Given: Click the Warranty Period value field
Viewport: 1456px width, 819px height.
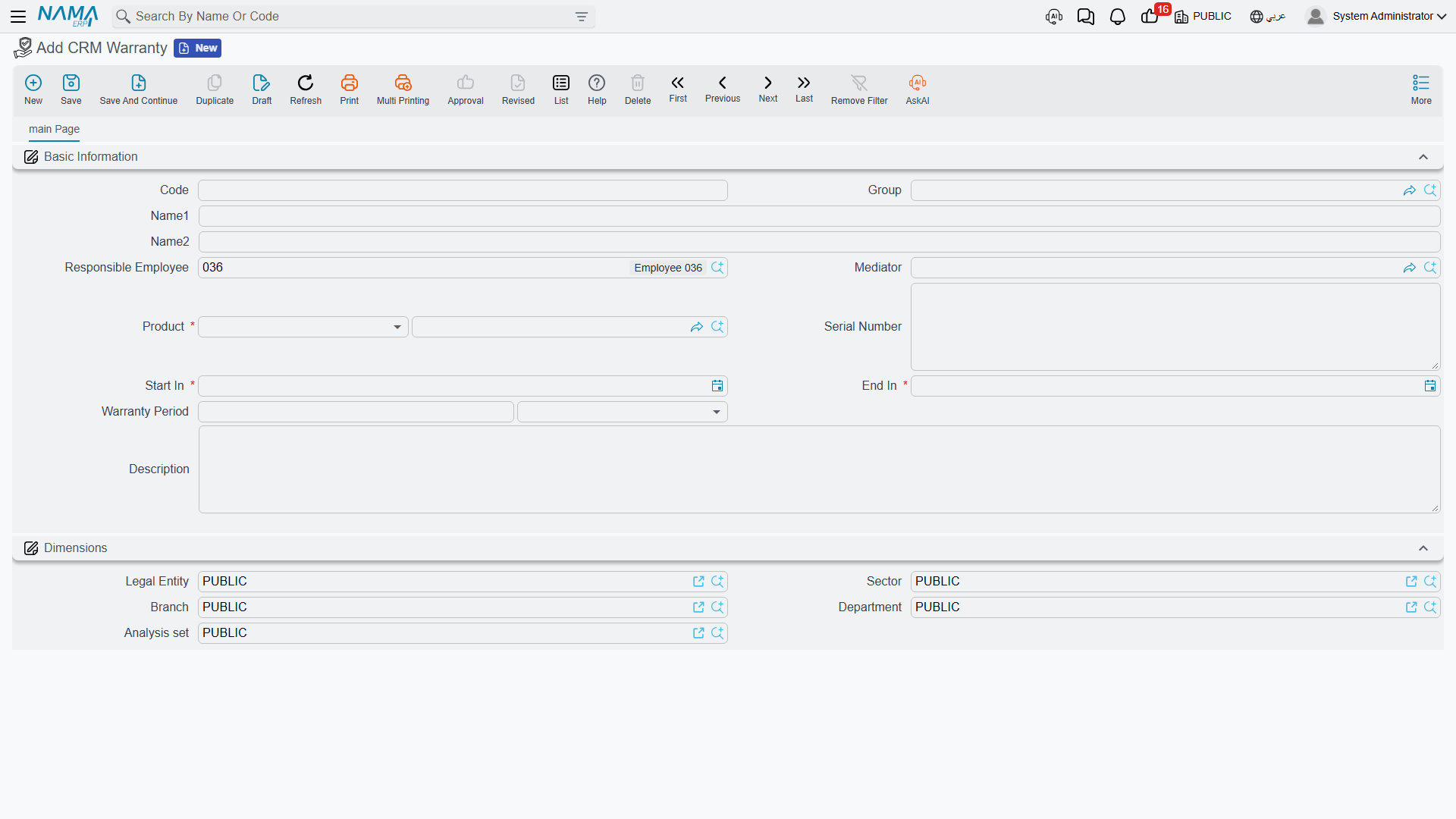Looking at the screenshot, I should pyautogui.click(x=356, y=412).
